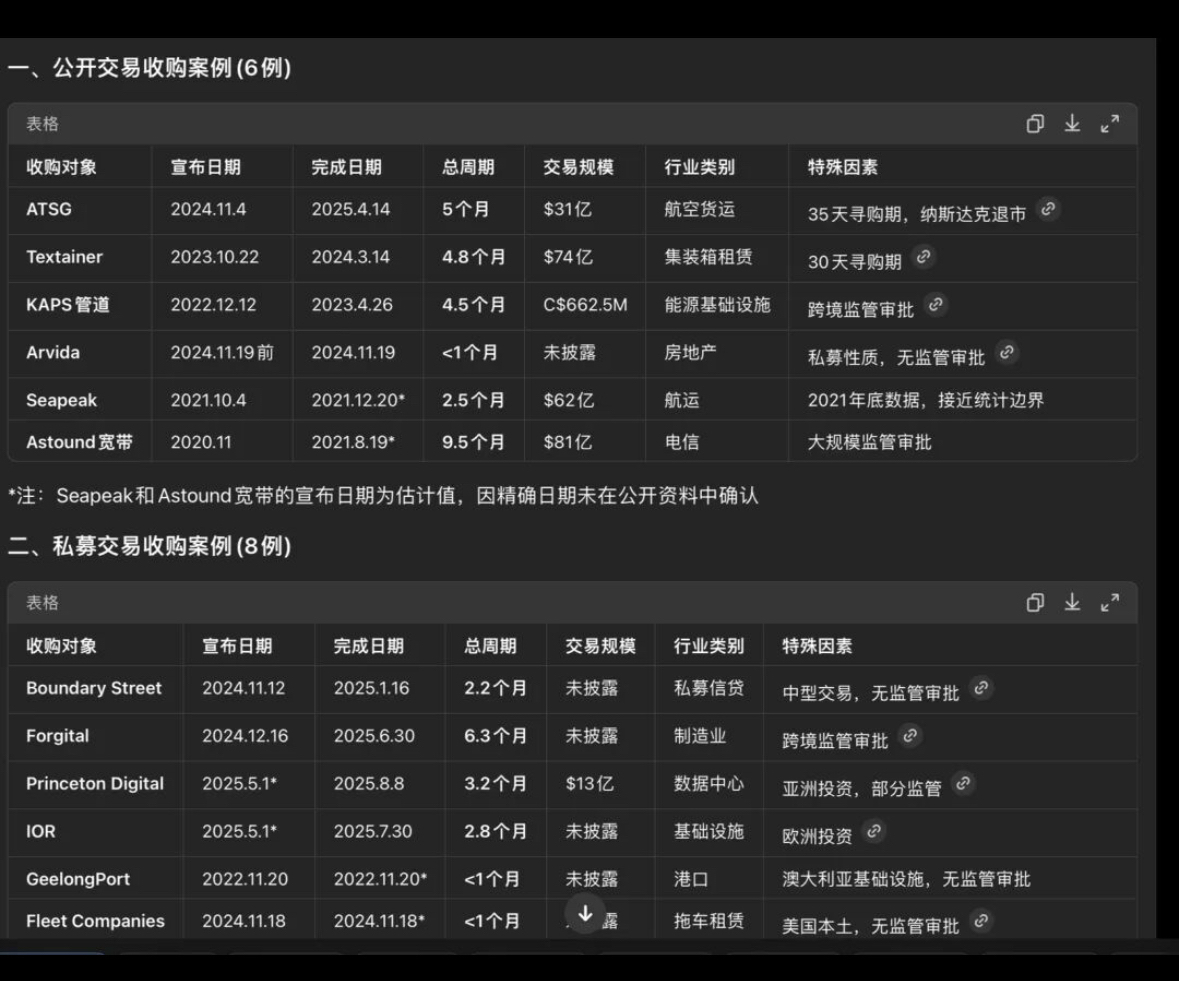
Task: Click the 行业类别 header in the first table
Action: [700, 167]
